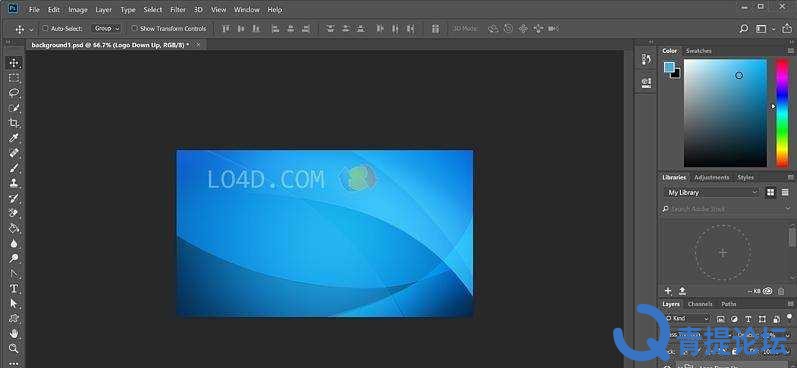This screenshot has height=368, width=797.
Task: Switch to the Adjustments tab
Action: click(712, 177)
